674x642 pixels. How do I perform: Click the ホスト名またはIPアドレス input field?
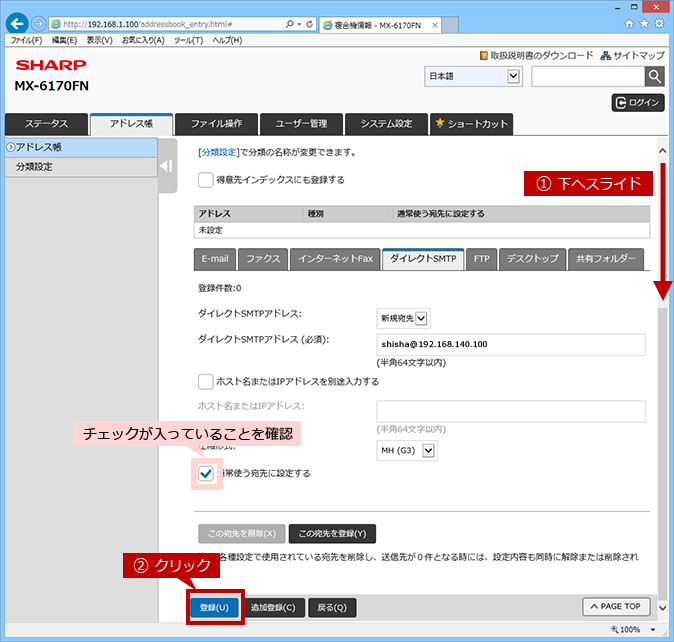click(x=511, y=412)
